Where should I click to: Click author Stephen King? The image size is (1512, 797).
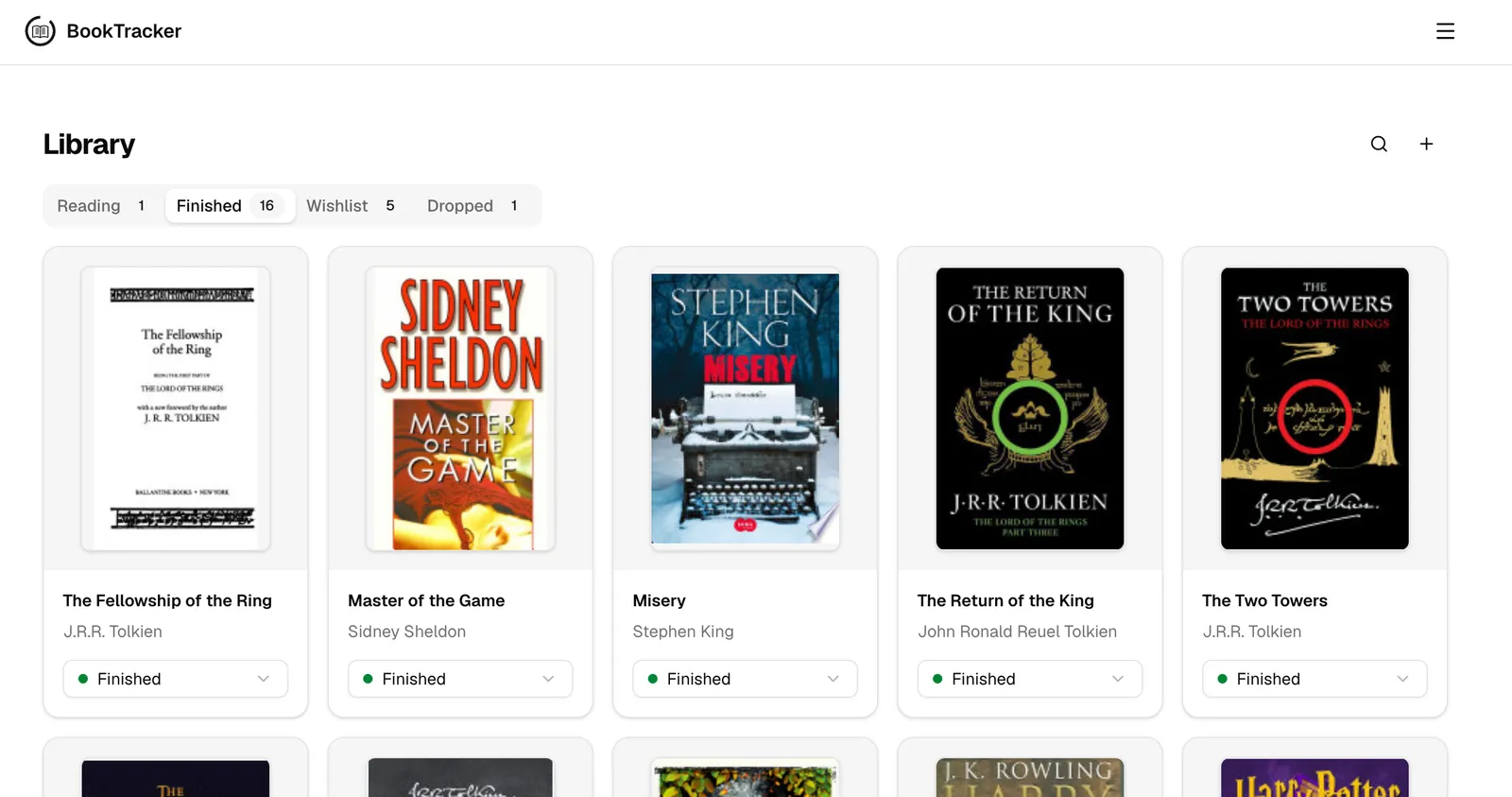(683, 632)
